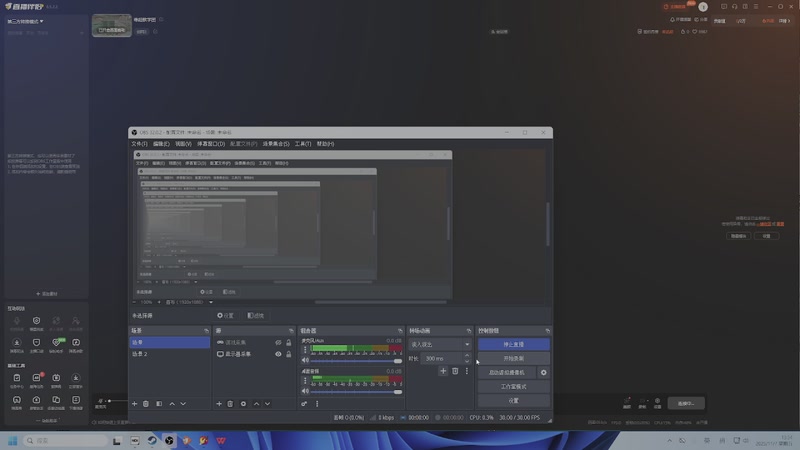Toggle visibility of the game capture source
Image resolution: width=800 pixels, height=450 pixels.
(278, 342)
